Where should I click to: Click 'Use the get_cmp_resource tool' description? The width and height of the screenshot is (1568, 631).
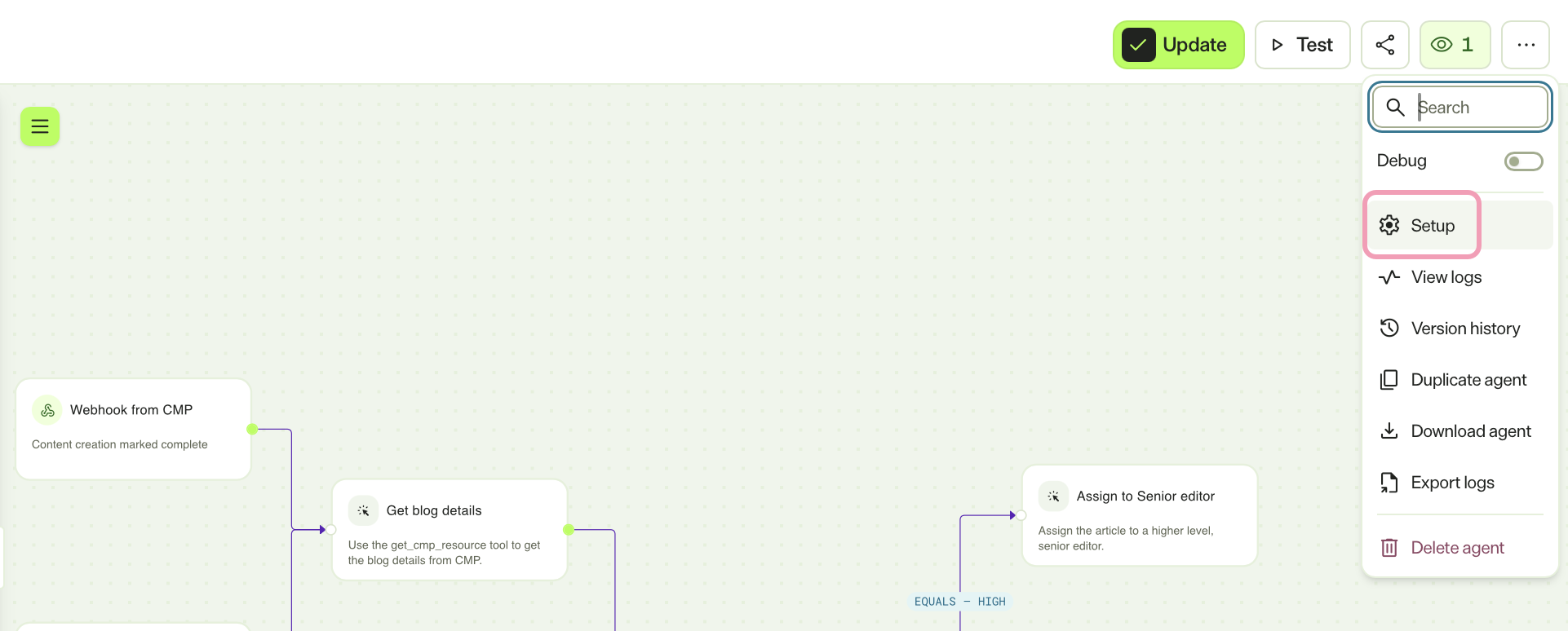[x=445, y=553]
